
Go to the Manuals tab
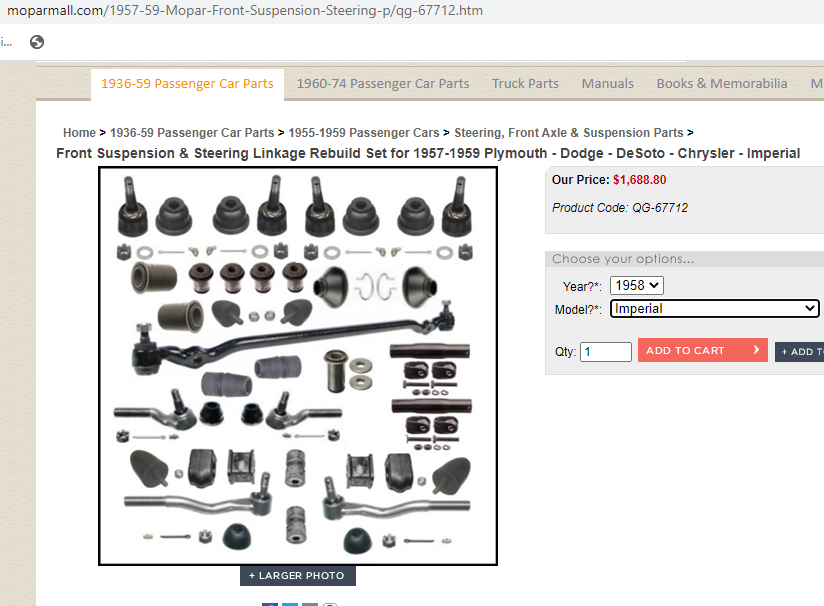[x=607, y=84]
